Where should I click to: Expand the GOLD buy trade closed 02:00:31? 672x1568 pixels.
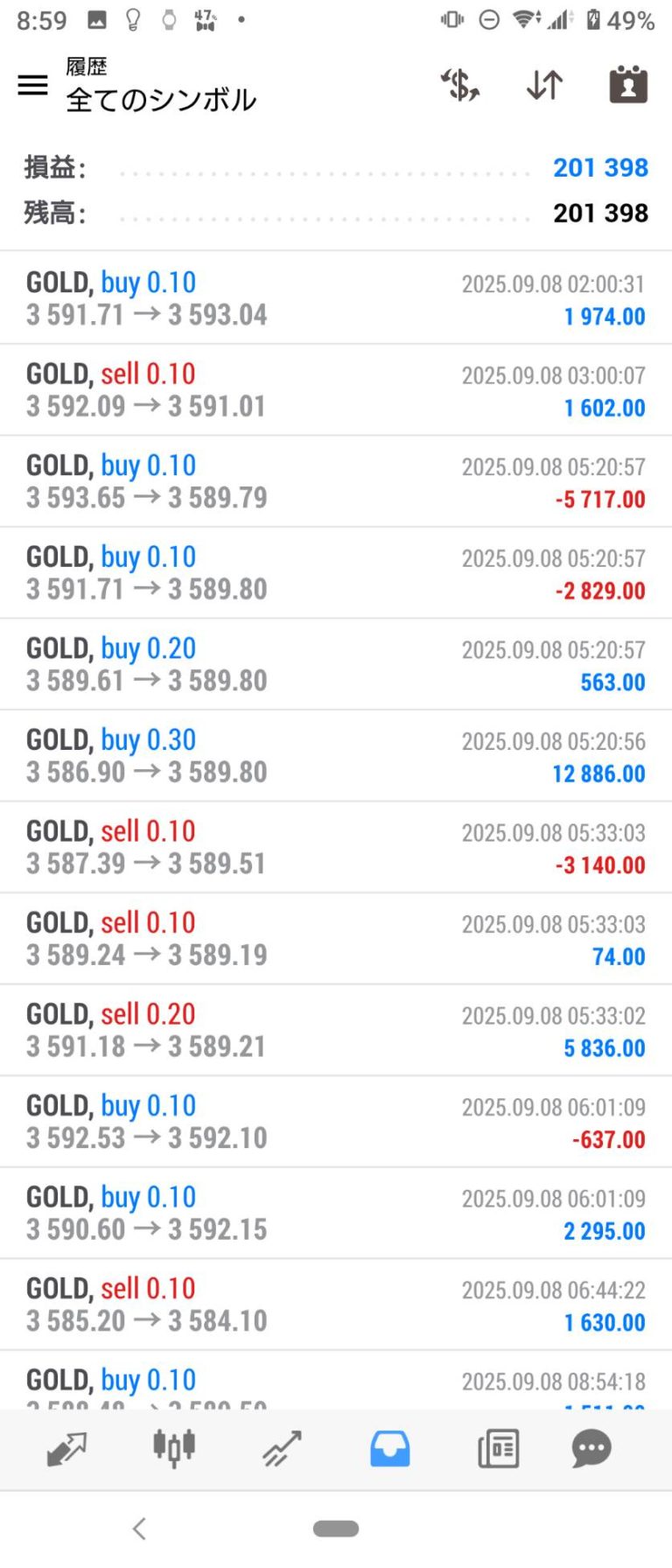tap(336, 298)
